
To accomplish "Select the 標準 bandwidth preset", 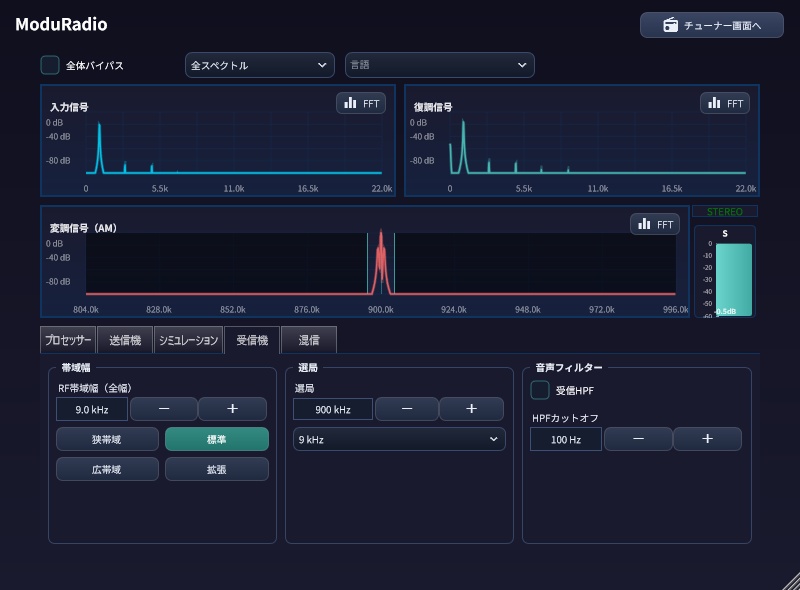I will pos(217,439).
